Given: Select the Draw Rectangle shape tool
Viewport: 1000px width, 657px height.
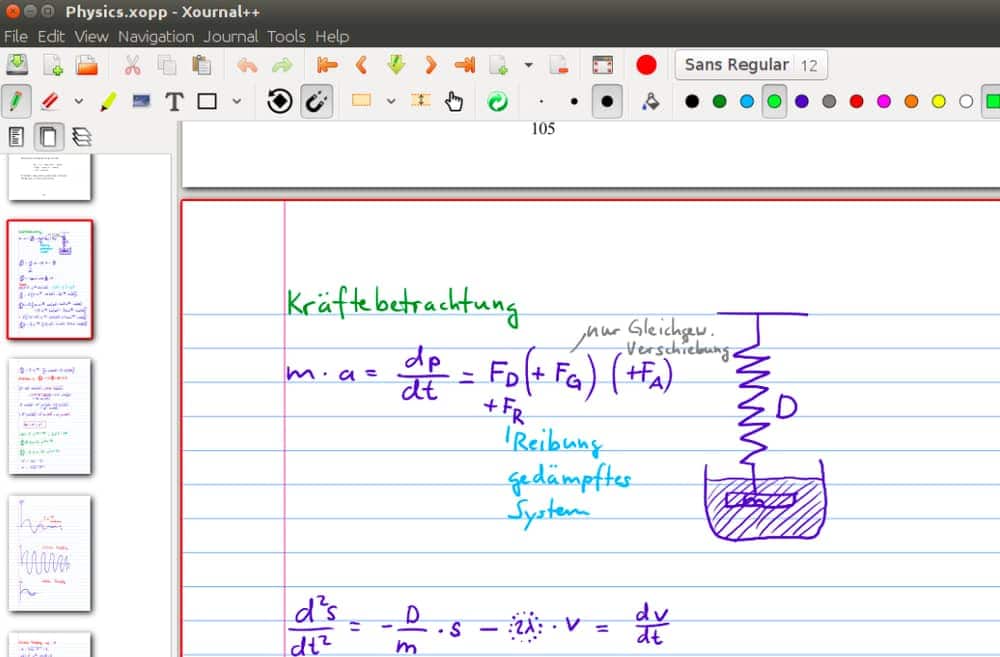Looking at the screenshot, I should [x=207, y=101].
